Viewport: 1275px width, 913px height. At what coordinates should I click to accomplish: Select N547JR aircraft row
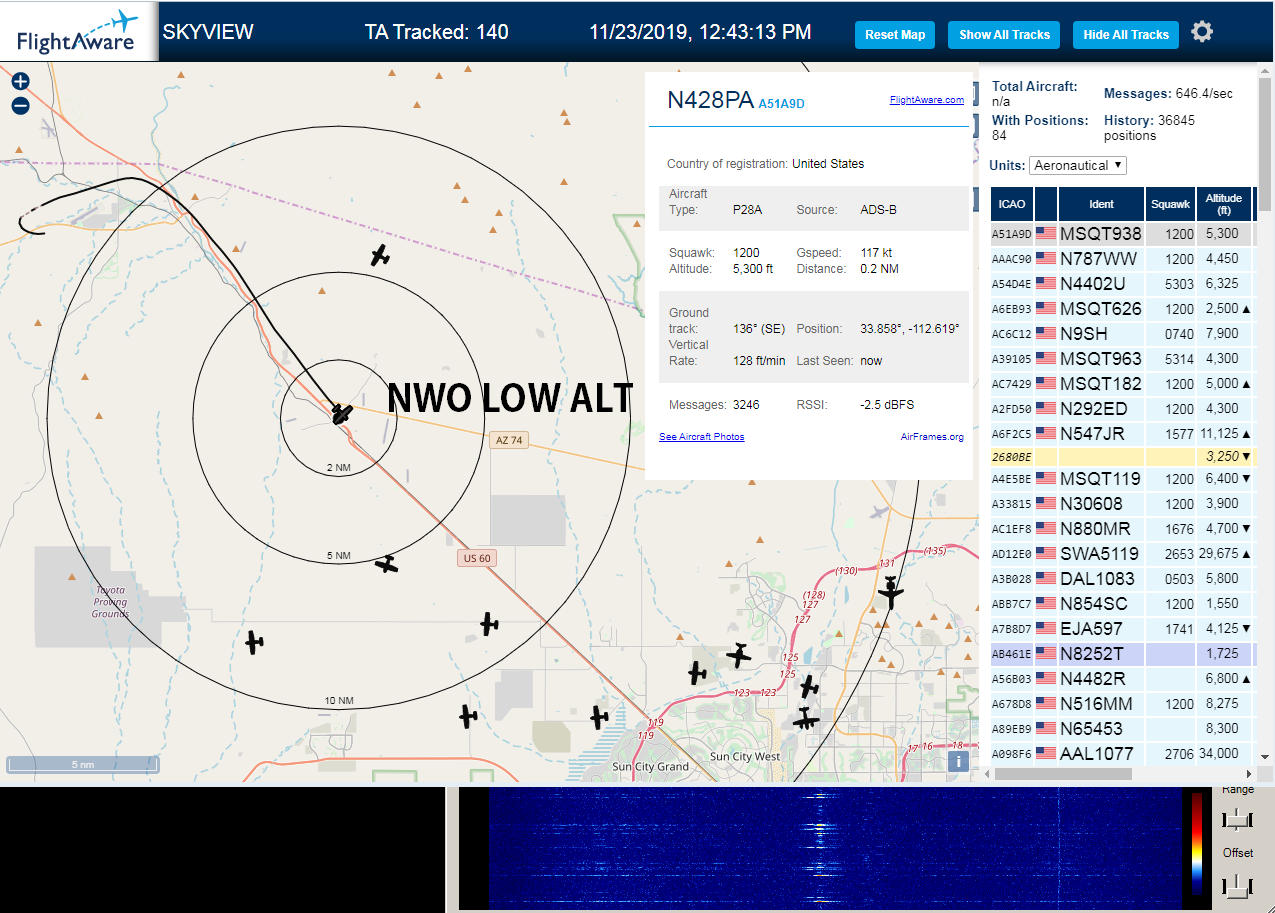(1122, 434)
